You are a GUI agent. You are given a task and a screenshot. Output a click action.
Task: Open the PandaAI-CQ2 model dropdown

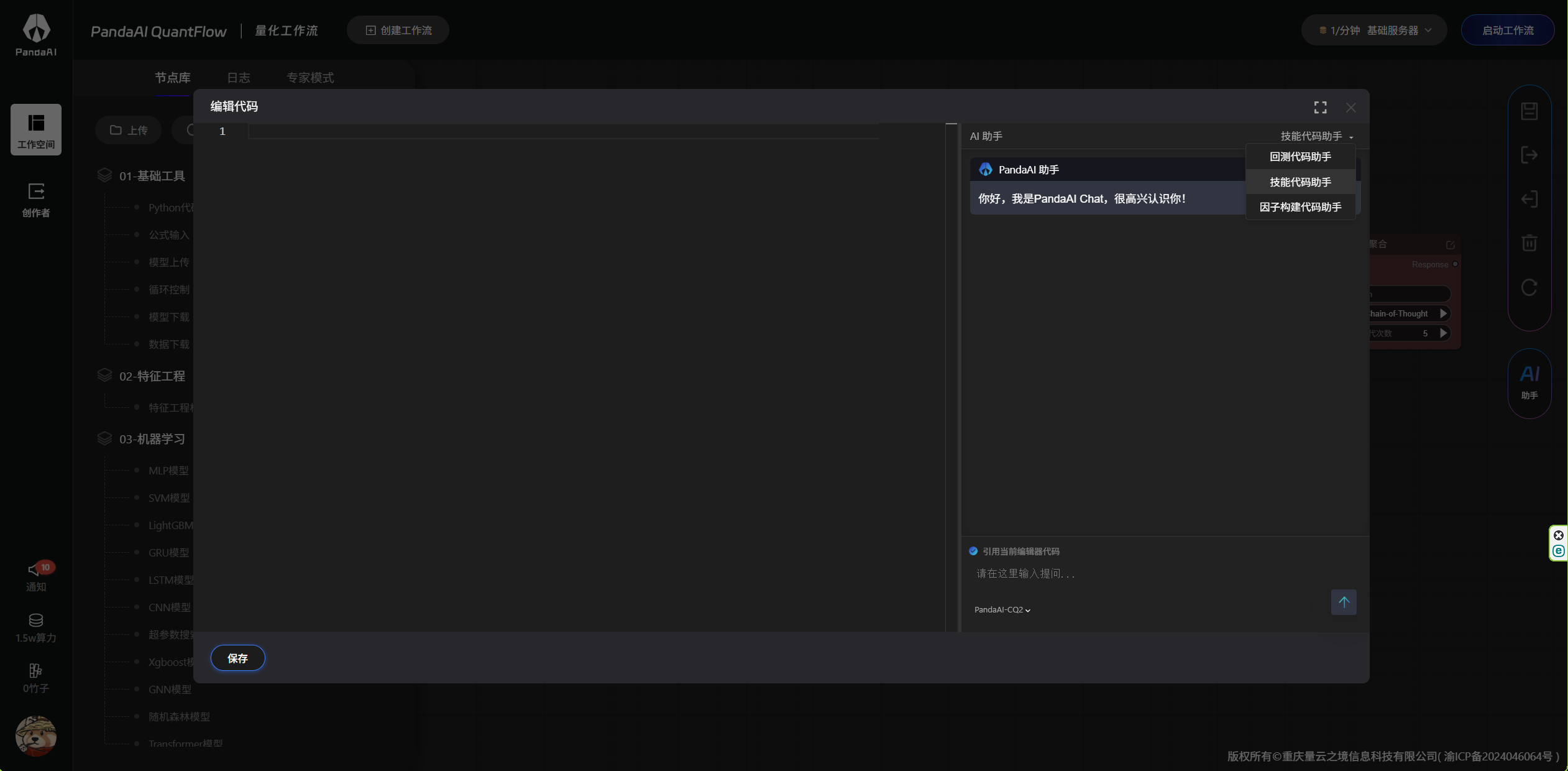(x=1002, y=610)
